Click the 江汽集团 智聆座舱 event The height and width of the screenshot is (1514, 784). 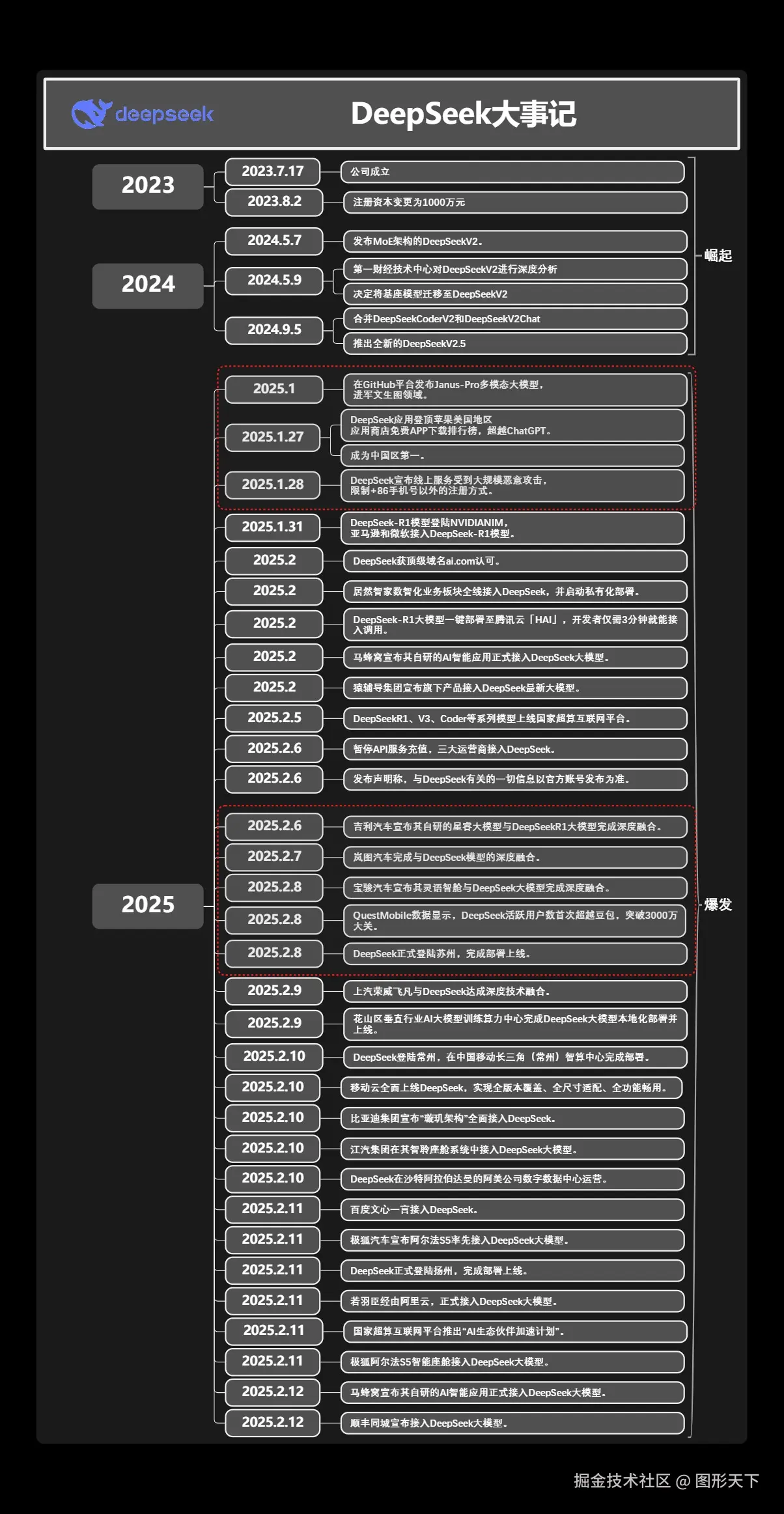click(x=512, y=1150)
